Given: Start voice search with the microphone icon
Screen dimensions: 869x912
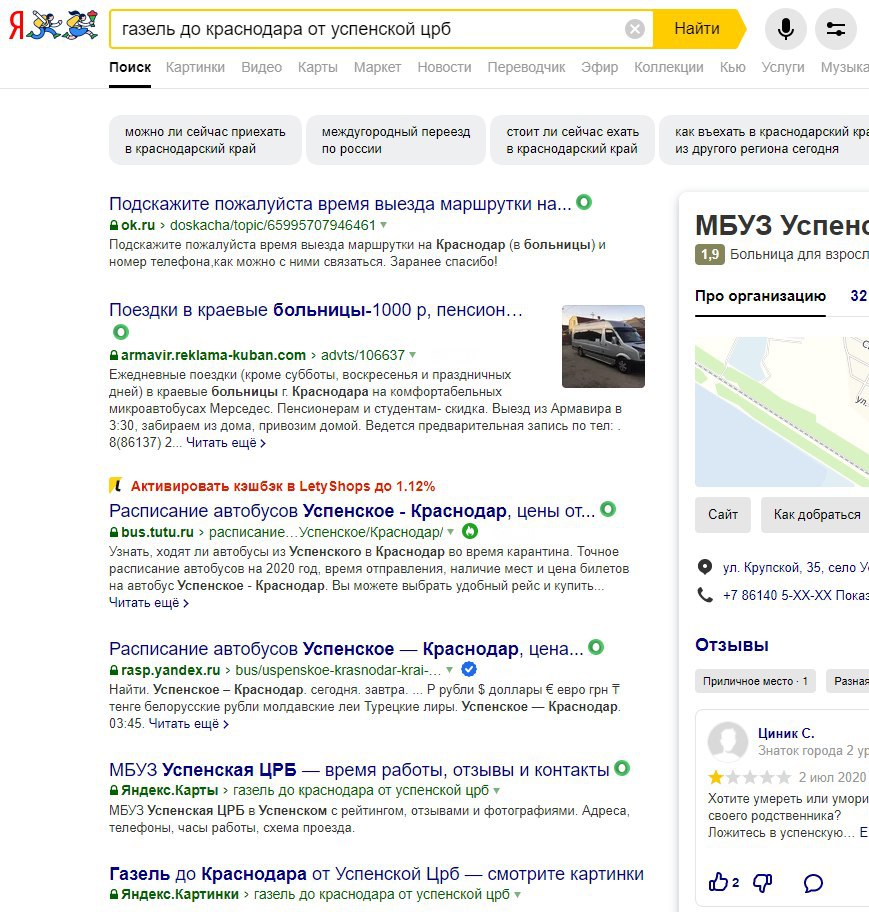Looking at the screenshot, I should (x=785, y=28).
